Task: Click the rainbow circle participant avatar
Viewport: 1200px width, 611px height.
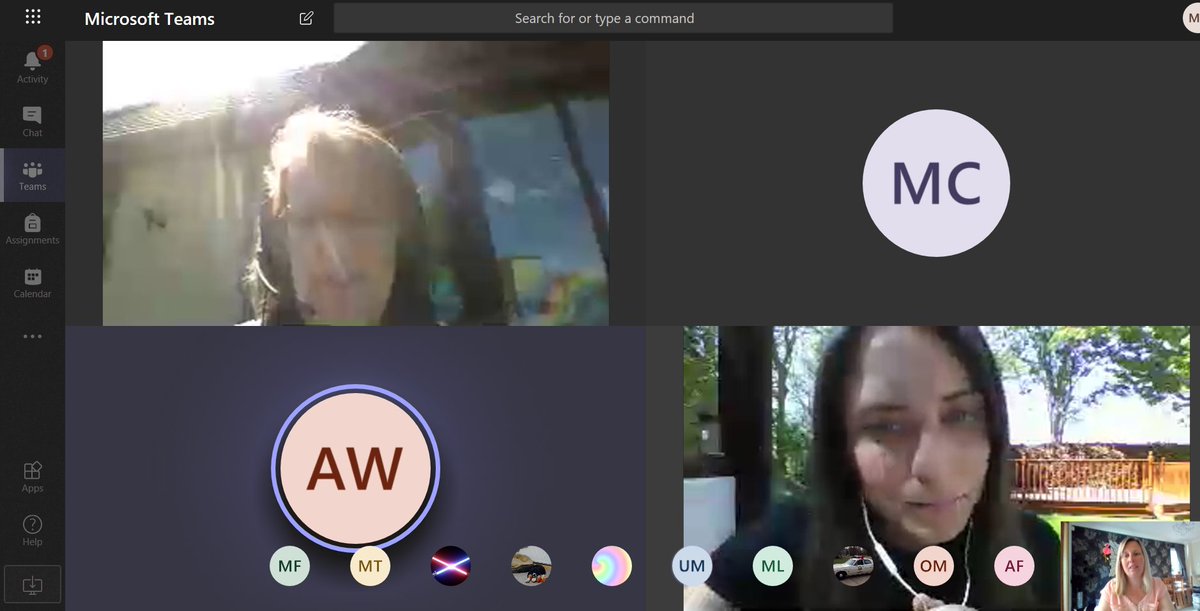Action: [x=611, y=566]
